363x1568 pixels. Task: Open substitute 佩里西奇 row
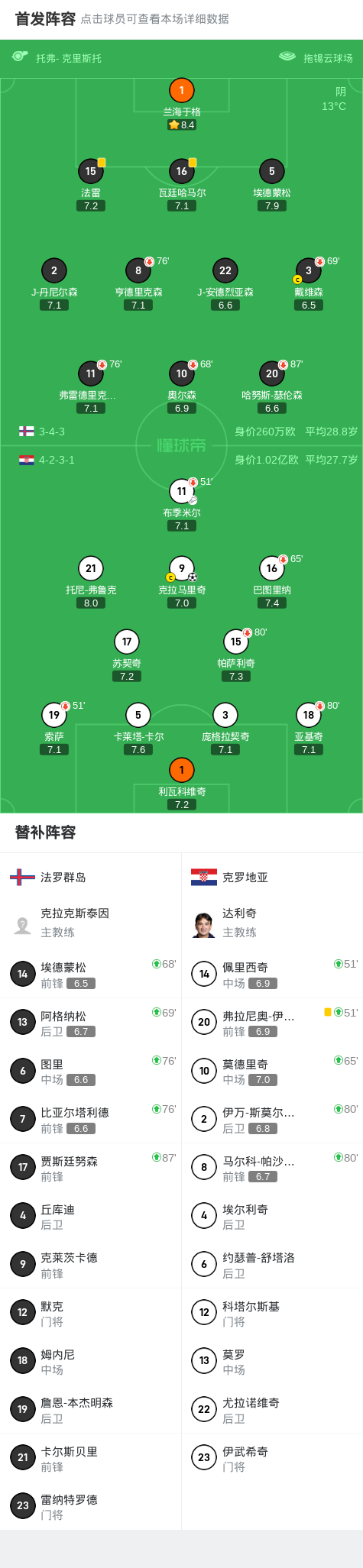coord(272,974)
